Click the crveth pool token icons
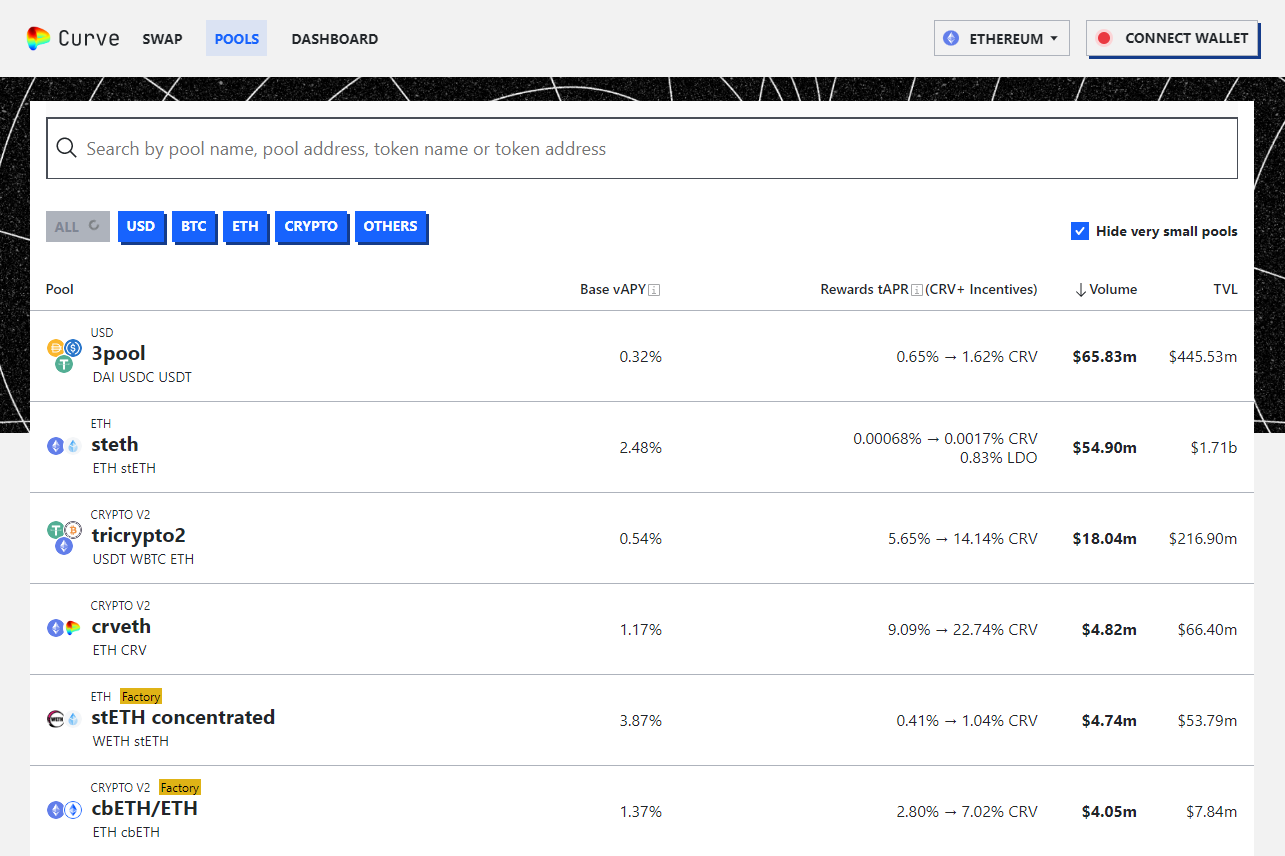This screenshot has height=856, width=1285. click(64, 628)
